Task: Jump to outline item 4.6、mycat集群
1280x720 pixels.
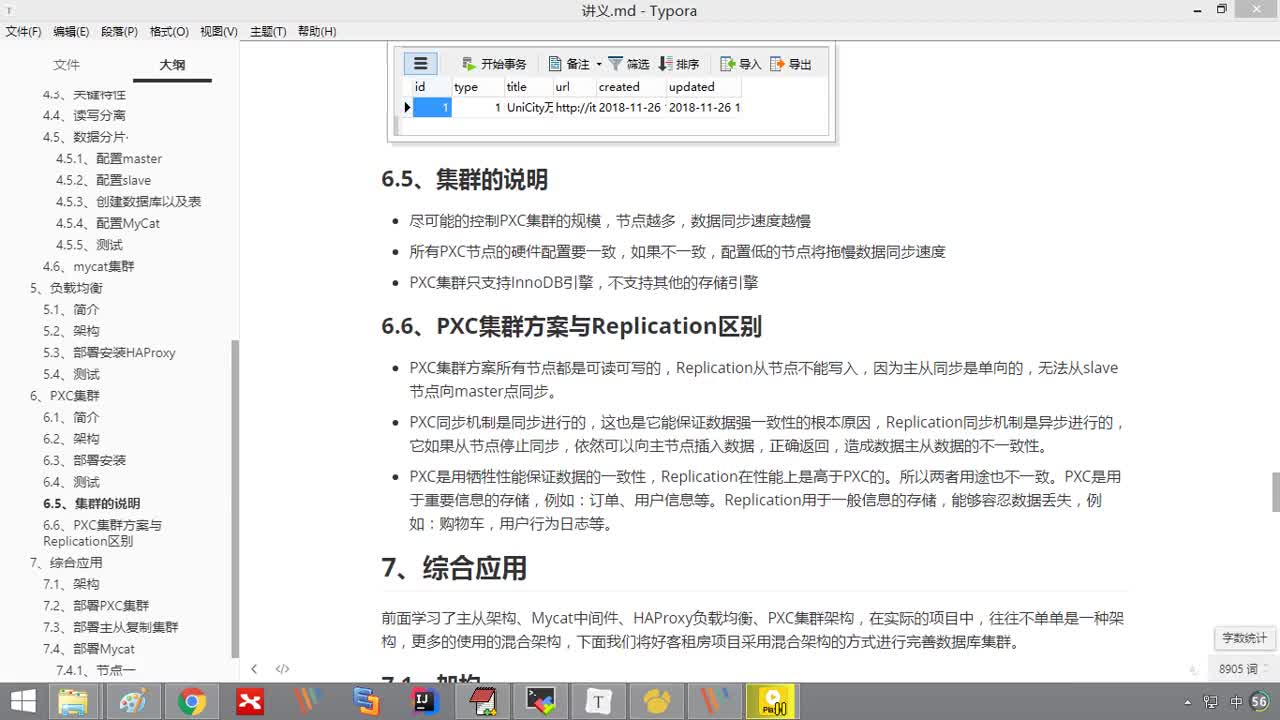Action: pyautogui.click(x=88, y=266)
